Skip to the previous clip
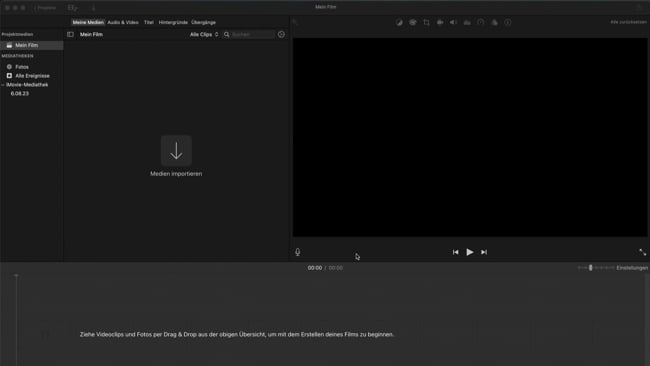The height and width of the screenshot is (366, 650). coord(456,252)
